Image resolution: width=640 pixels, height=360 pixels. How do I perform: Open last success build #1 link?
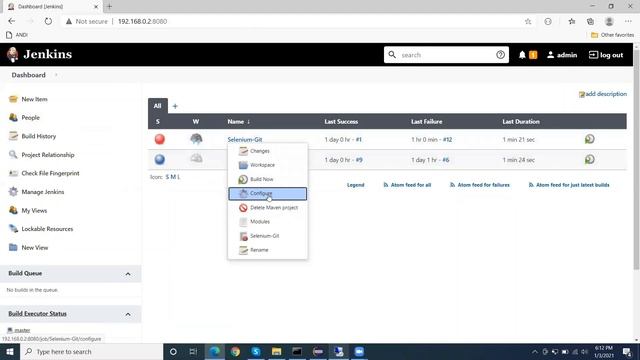[x=358, y=140]
